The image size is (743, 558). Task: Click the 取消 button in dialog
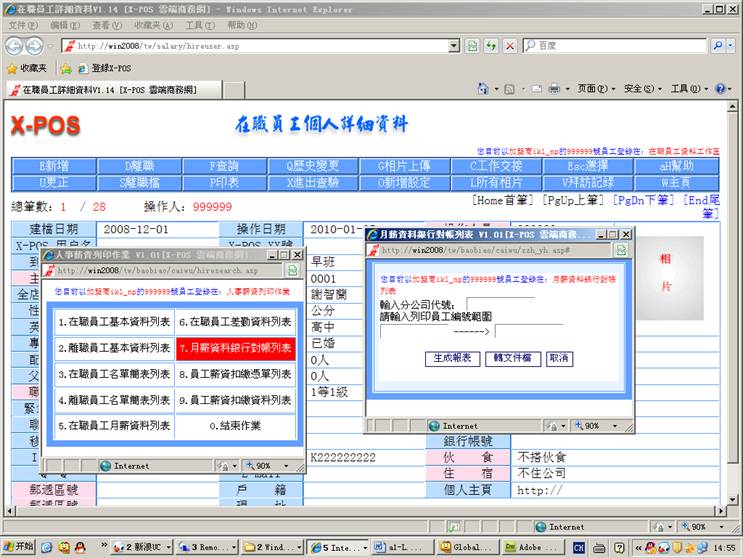tap(558, 359)
